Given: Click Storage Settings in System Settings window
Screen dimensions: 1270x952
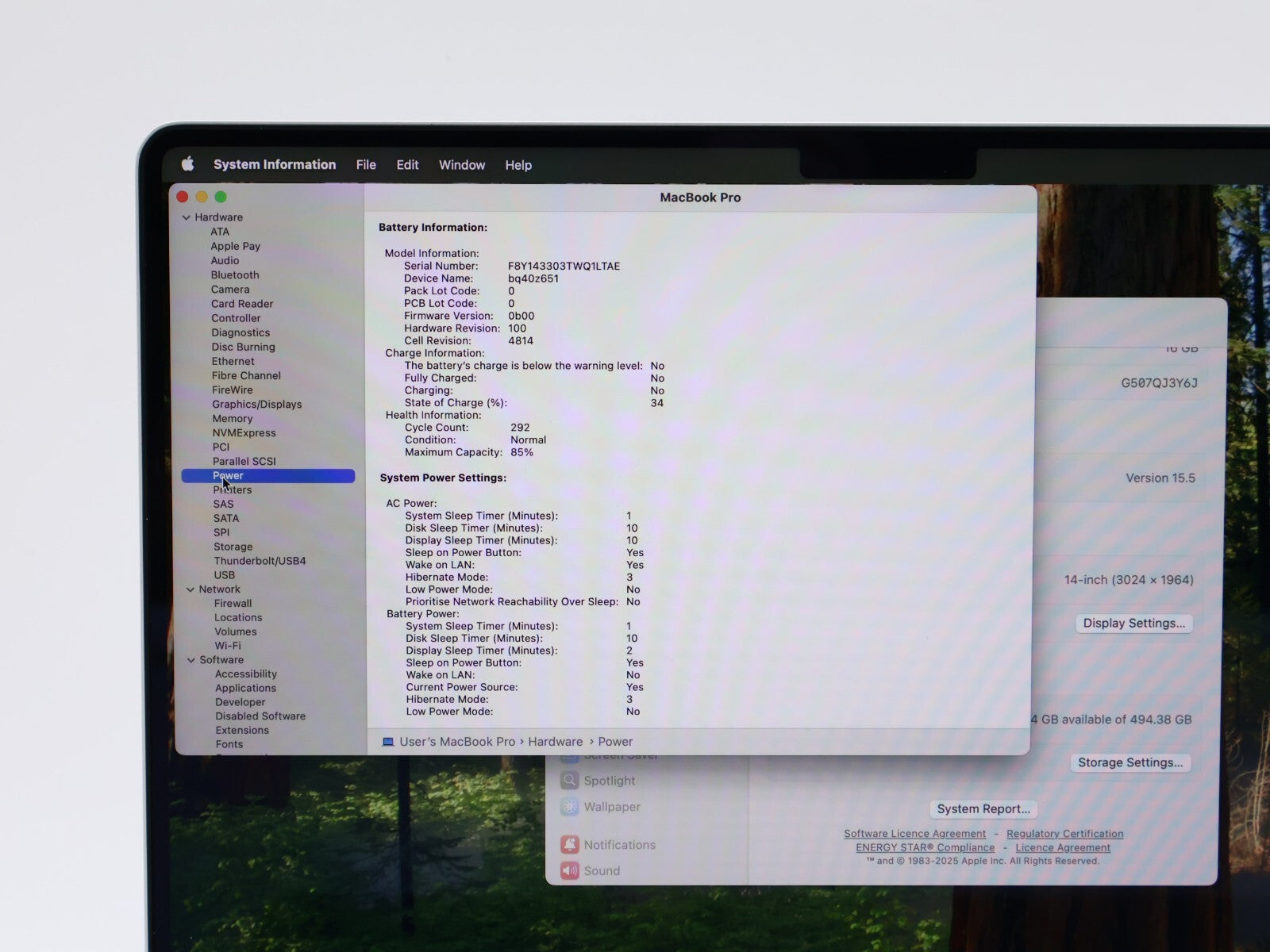Looking at the screenshot, I should pyautogui.click(x=1130, y=762).
